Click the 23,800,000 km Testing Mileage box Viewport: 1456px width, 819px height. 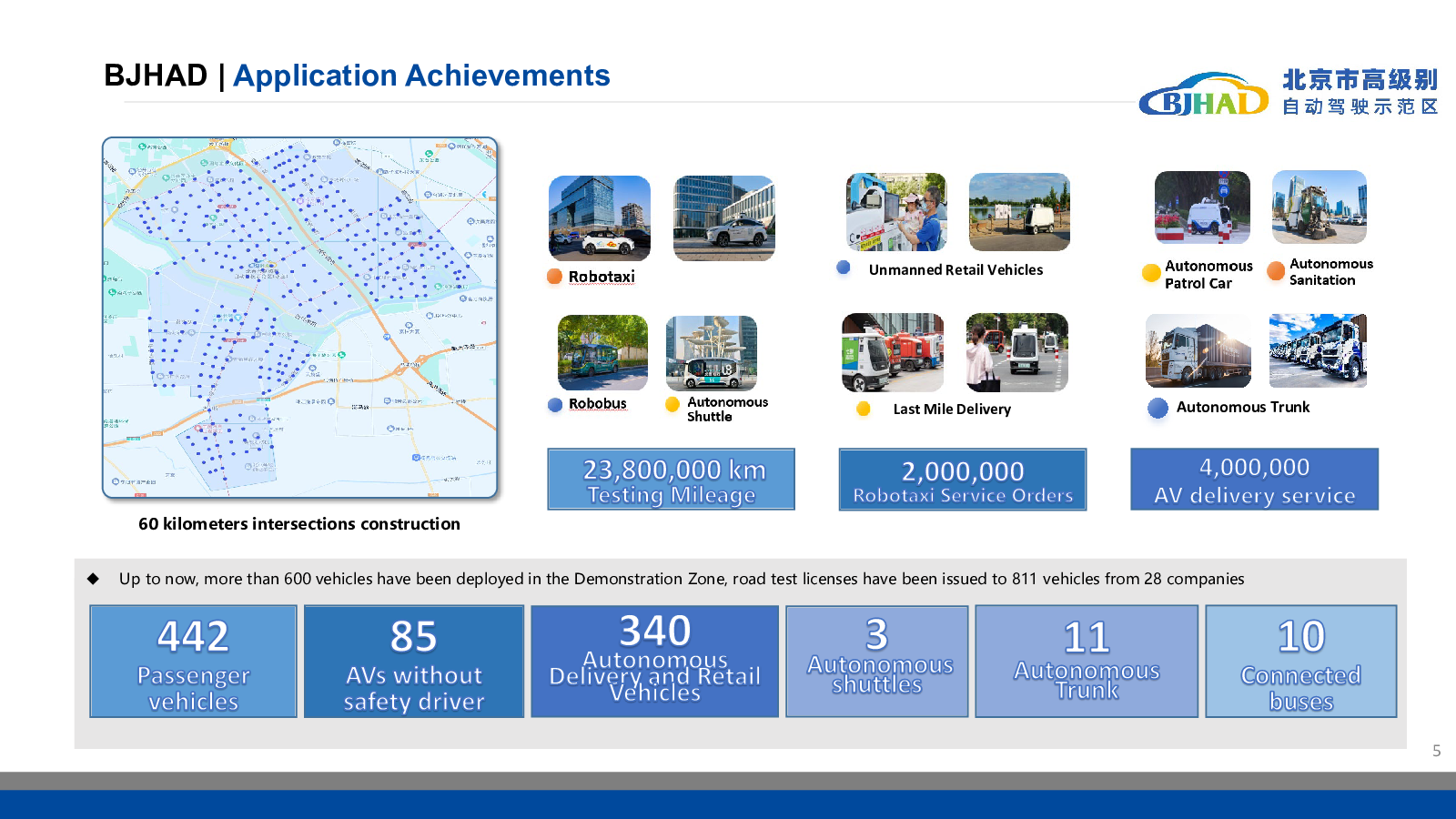pos(671,480)
